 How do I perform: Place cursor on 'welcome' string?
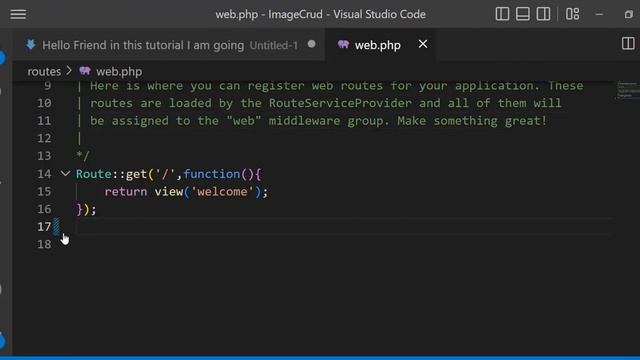(x=222, y=191)
